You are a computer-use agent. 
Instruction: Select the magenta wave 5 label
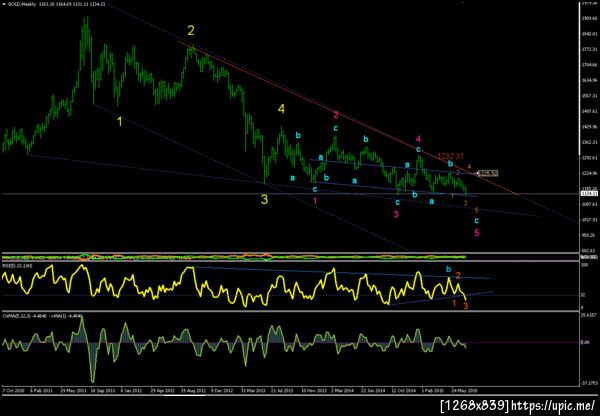[x=477, y=232]
